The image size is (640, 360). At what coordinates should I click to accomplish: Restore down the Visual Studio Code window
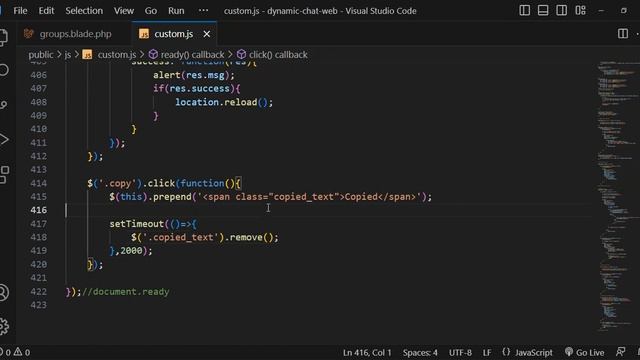click(624, 11)
